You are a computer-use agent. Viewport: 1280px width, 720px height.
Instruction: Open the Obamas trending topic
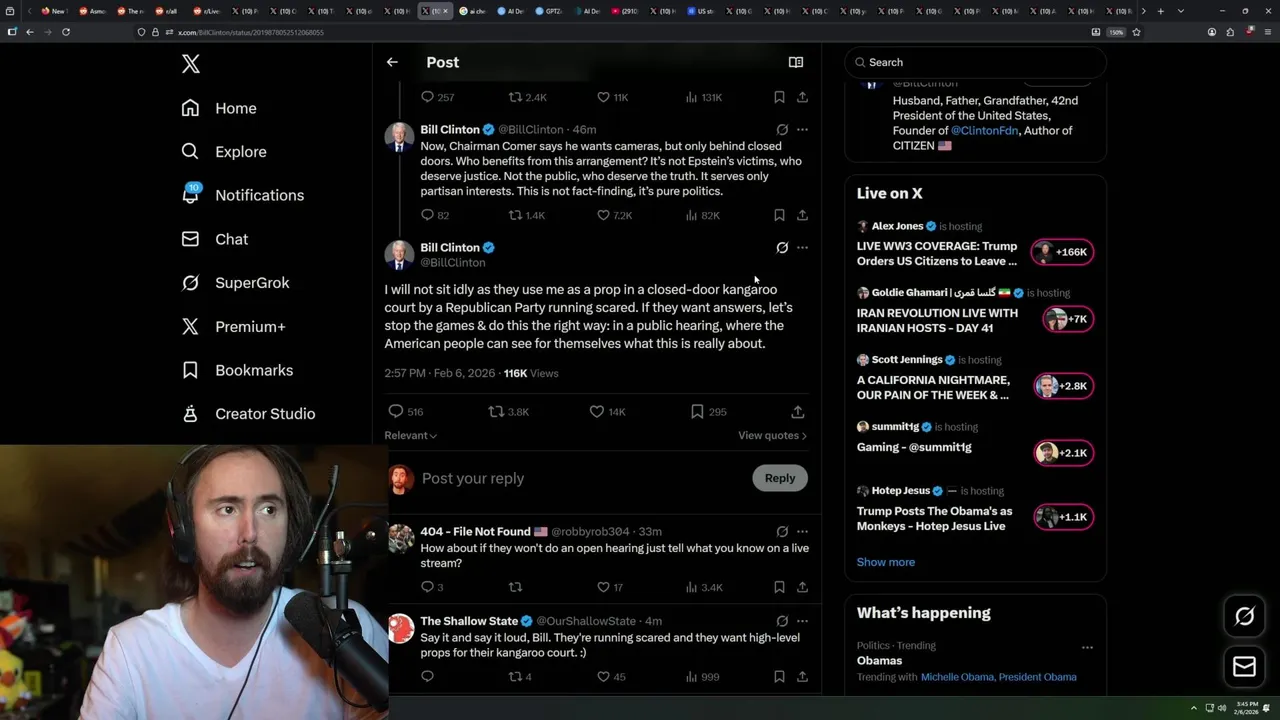pyautogui.click(x=879, y=661)
